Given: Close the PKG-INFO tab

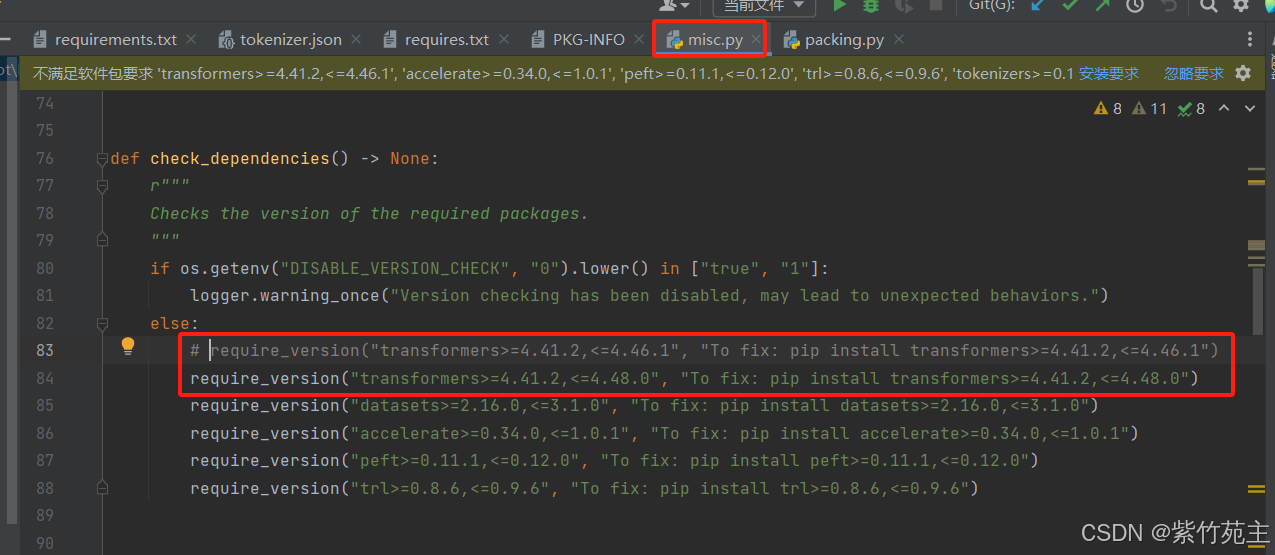Looking at the screenshot, I should click(x=640, y=40).
